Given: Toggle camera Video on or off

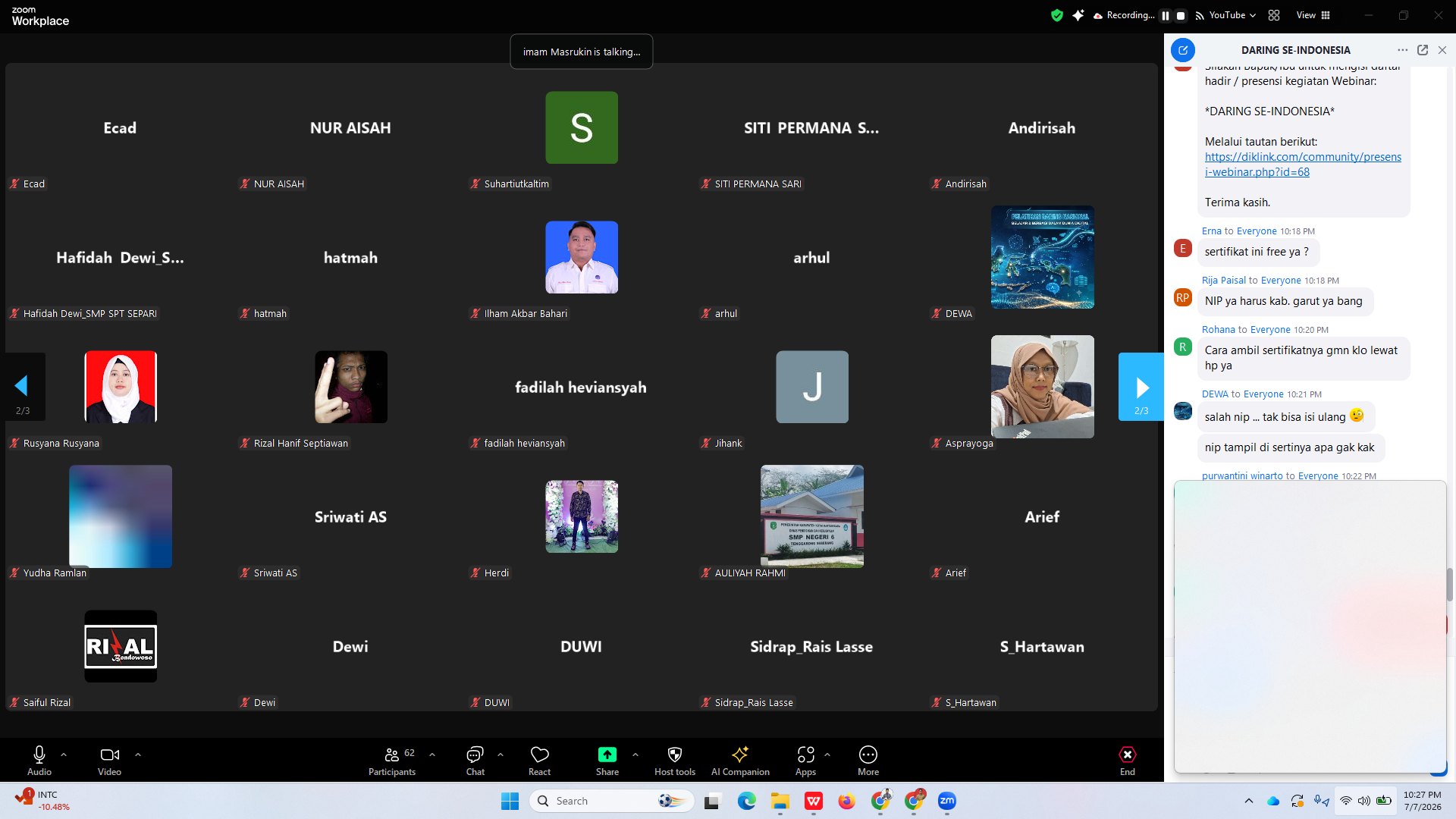Looking at the screenshot, I should 109,761.
